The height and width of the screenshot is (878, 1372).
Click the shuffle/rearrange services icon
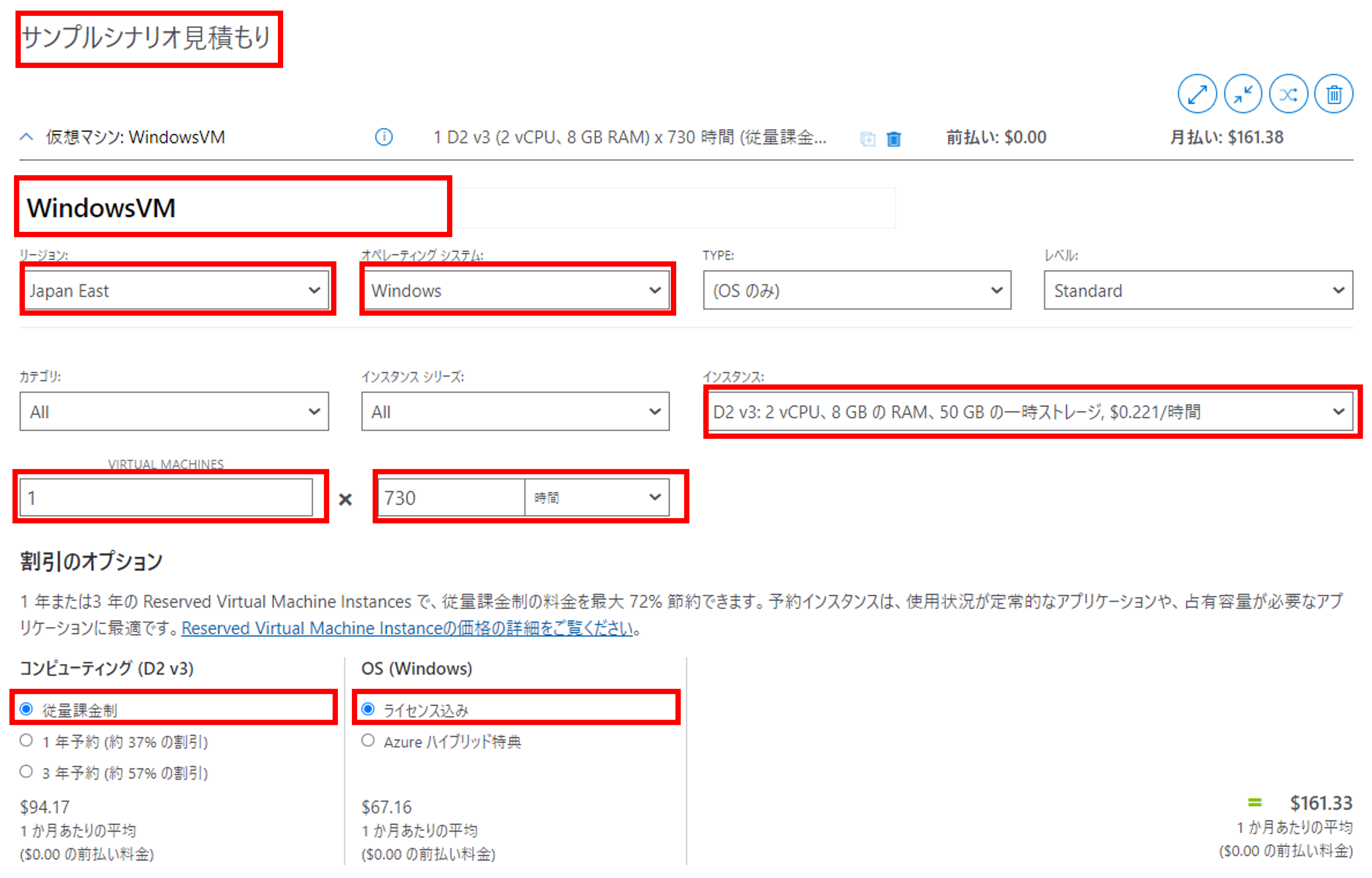point(1288,94)
